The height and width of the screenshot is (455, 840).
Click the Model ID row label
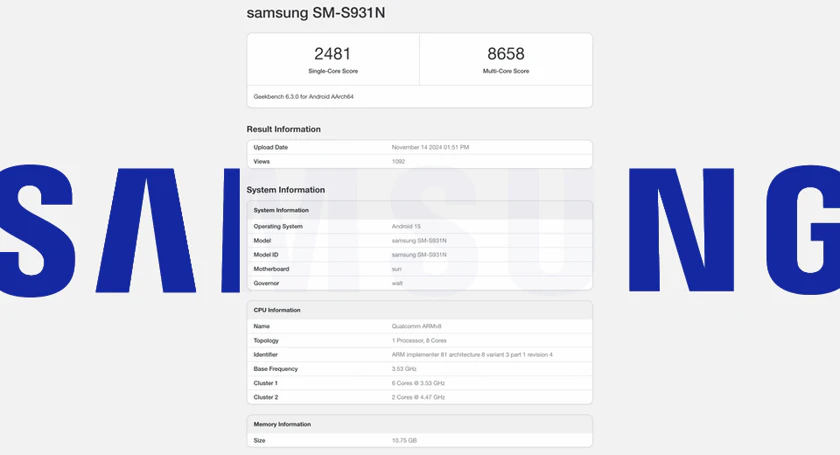[x=266, y=255]
